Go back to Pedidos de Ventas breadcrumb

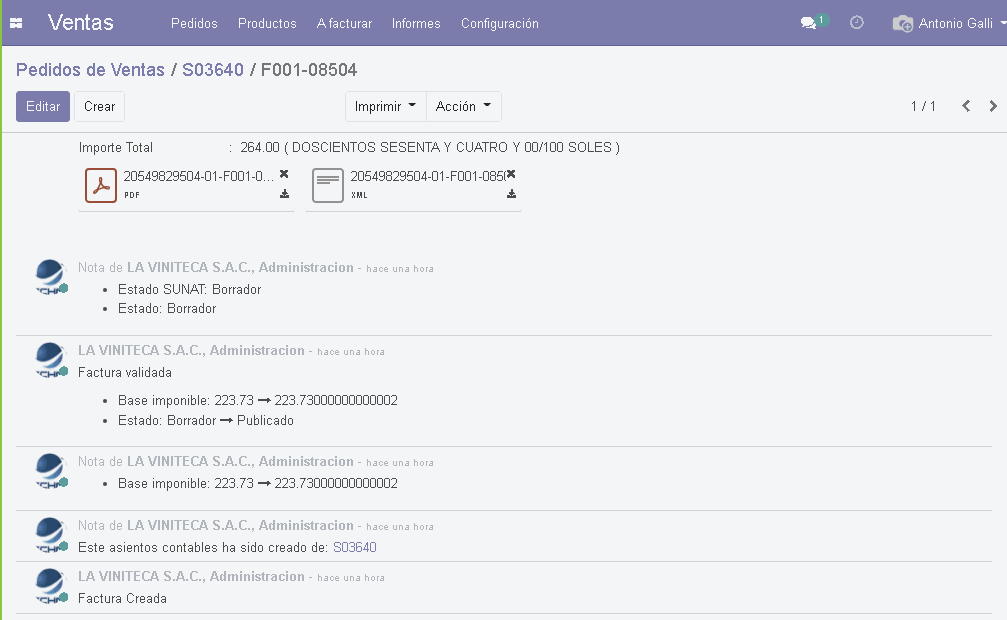coord(90,70)
